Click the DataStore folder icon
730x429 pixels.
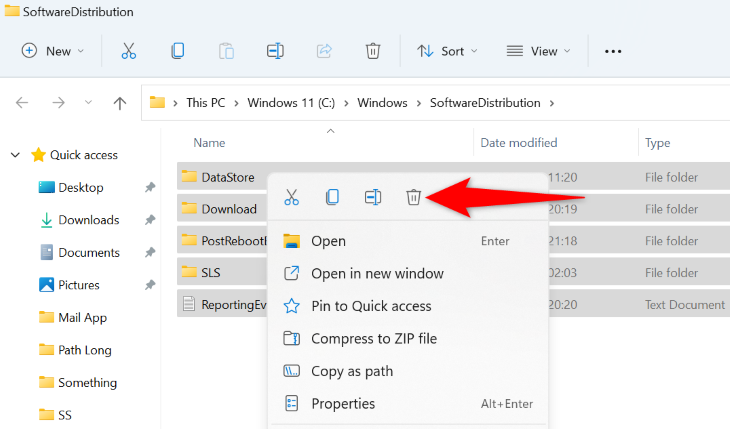(x=189, y=176)
